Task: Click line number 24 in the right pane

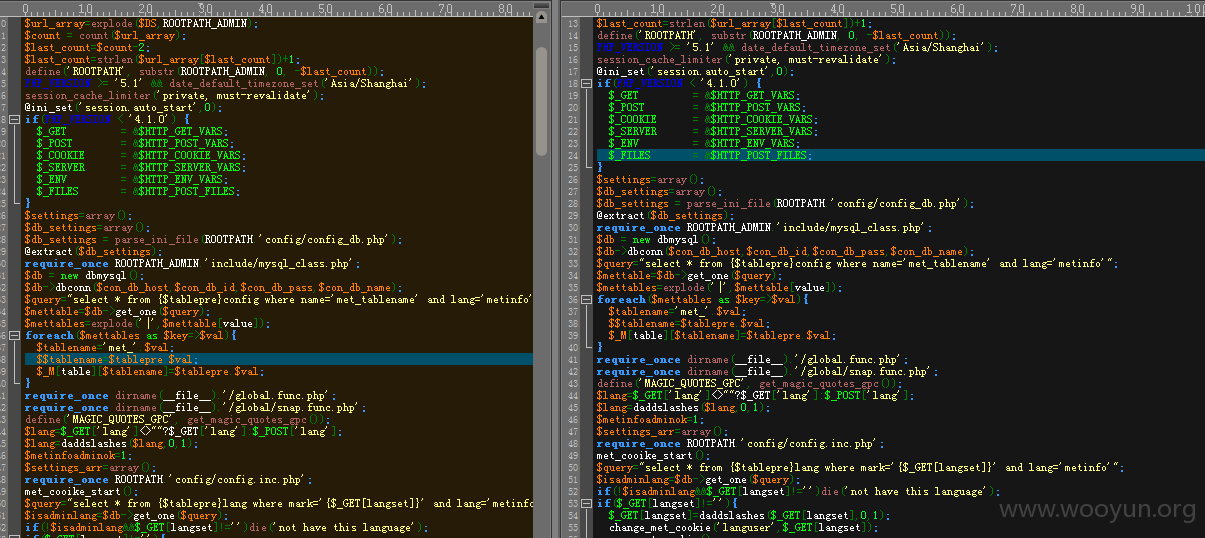Action: [573, 155]
